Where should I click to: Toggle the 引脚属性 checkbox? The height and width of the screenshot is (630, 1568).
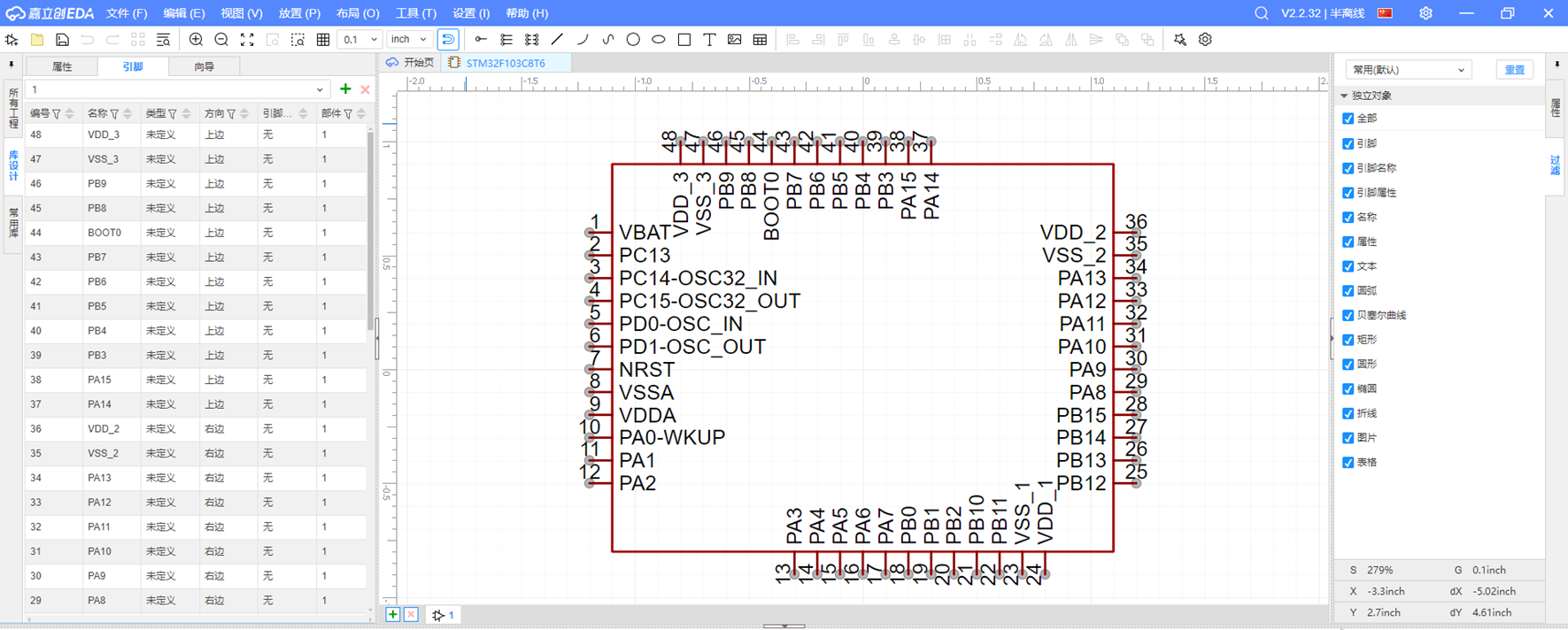tap(1348, 193)
